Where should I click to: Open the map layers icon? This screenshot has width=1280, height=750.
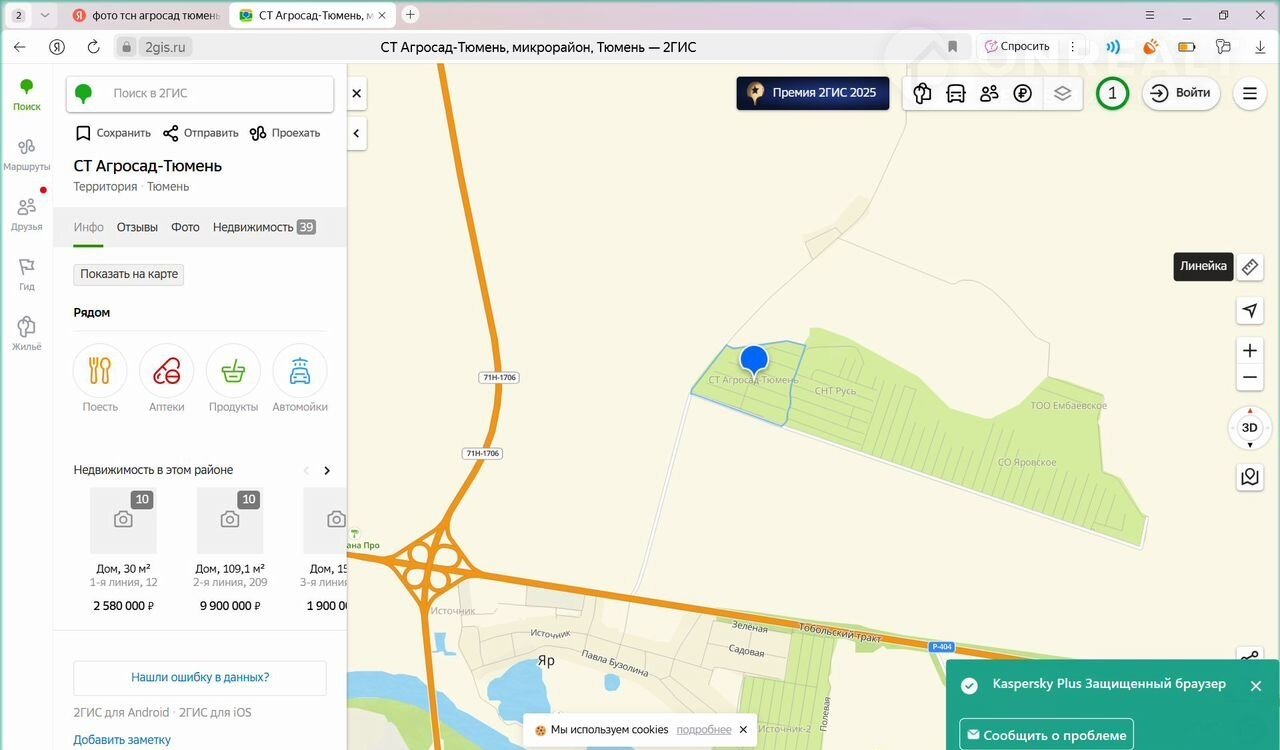pos(1062,93)
